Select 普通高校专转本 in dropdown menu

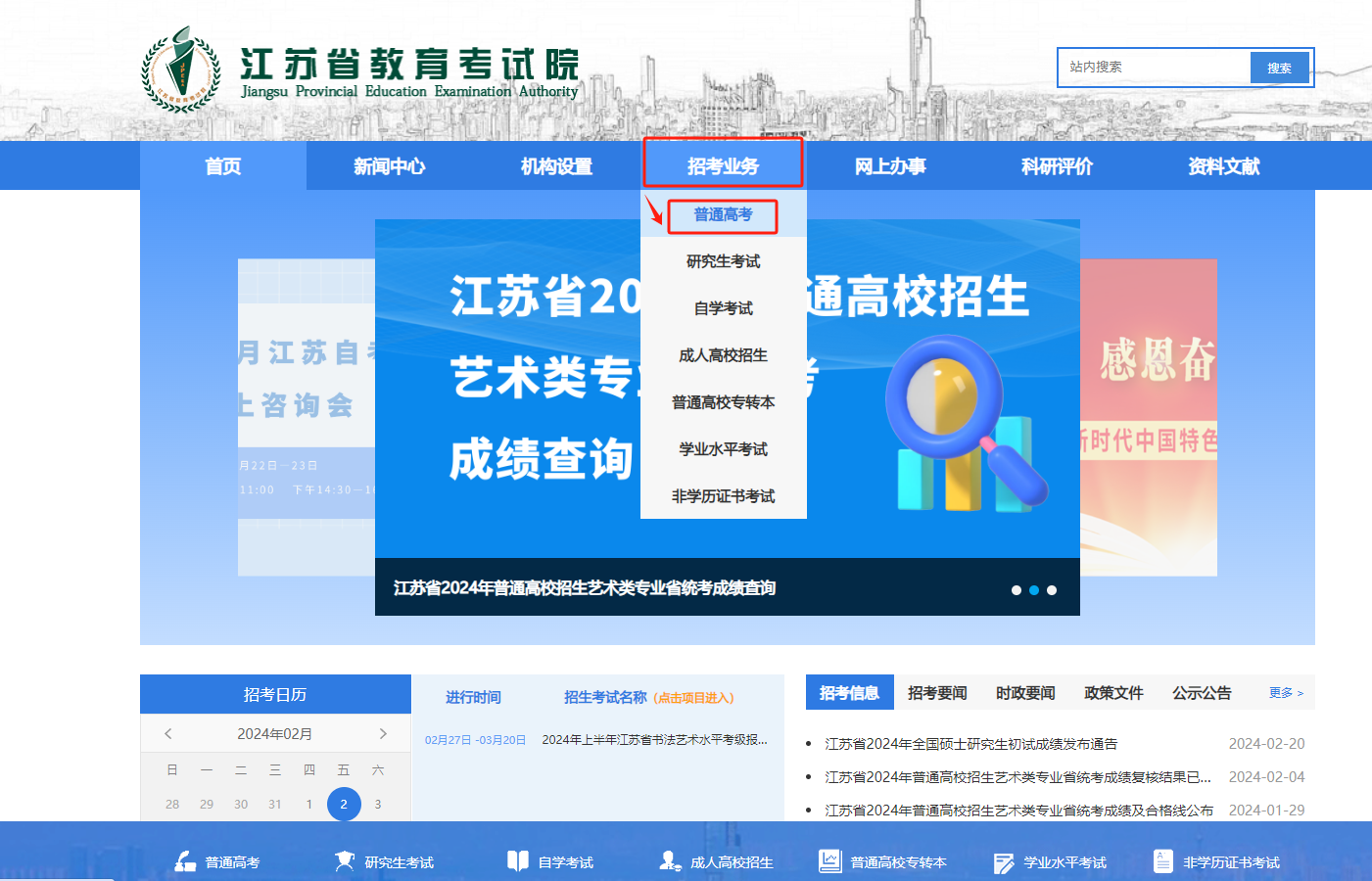(724, 402)
